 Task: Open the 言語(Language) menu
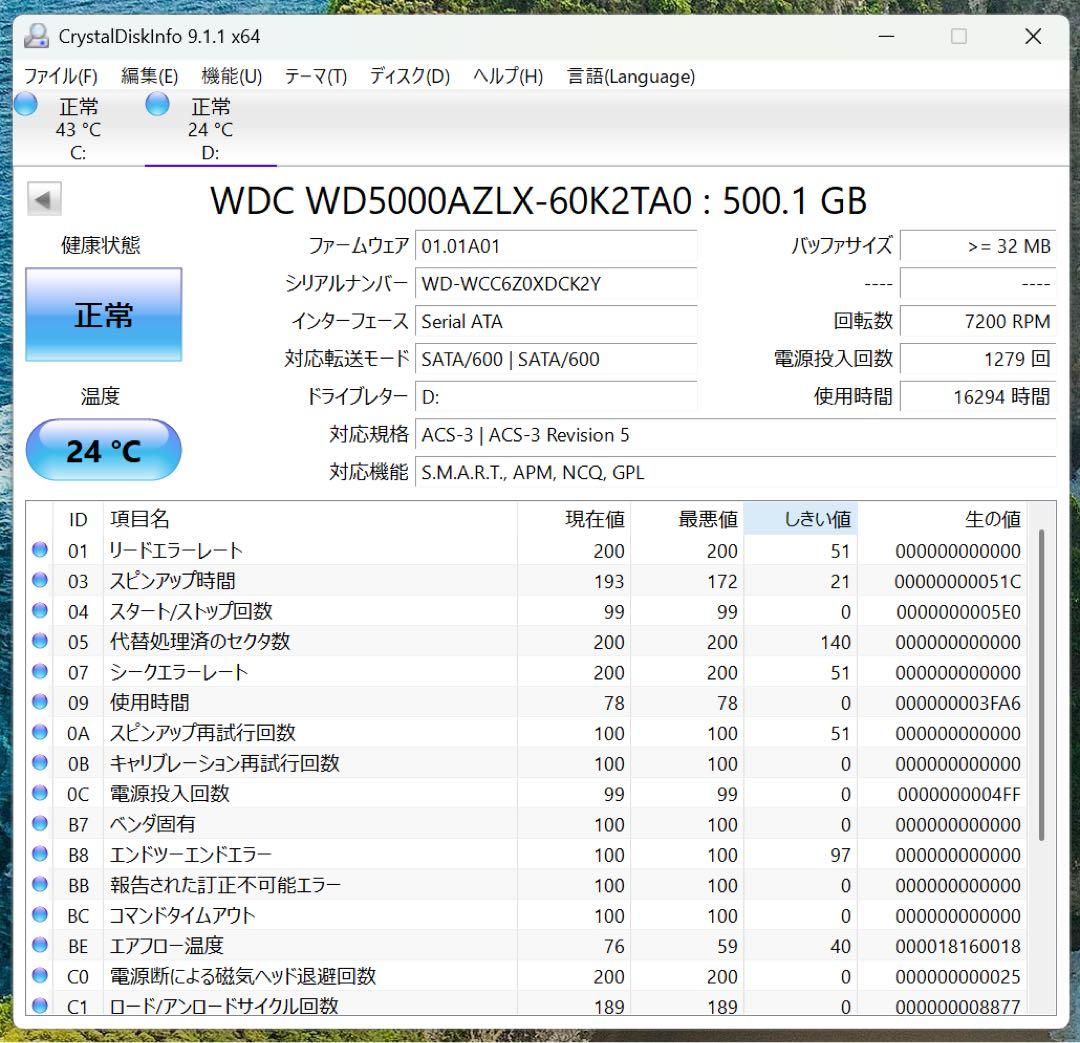tap(629, 76)
